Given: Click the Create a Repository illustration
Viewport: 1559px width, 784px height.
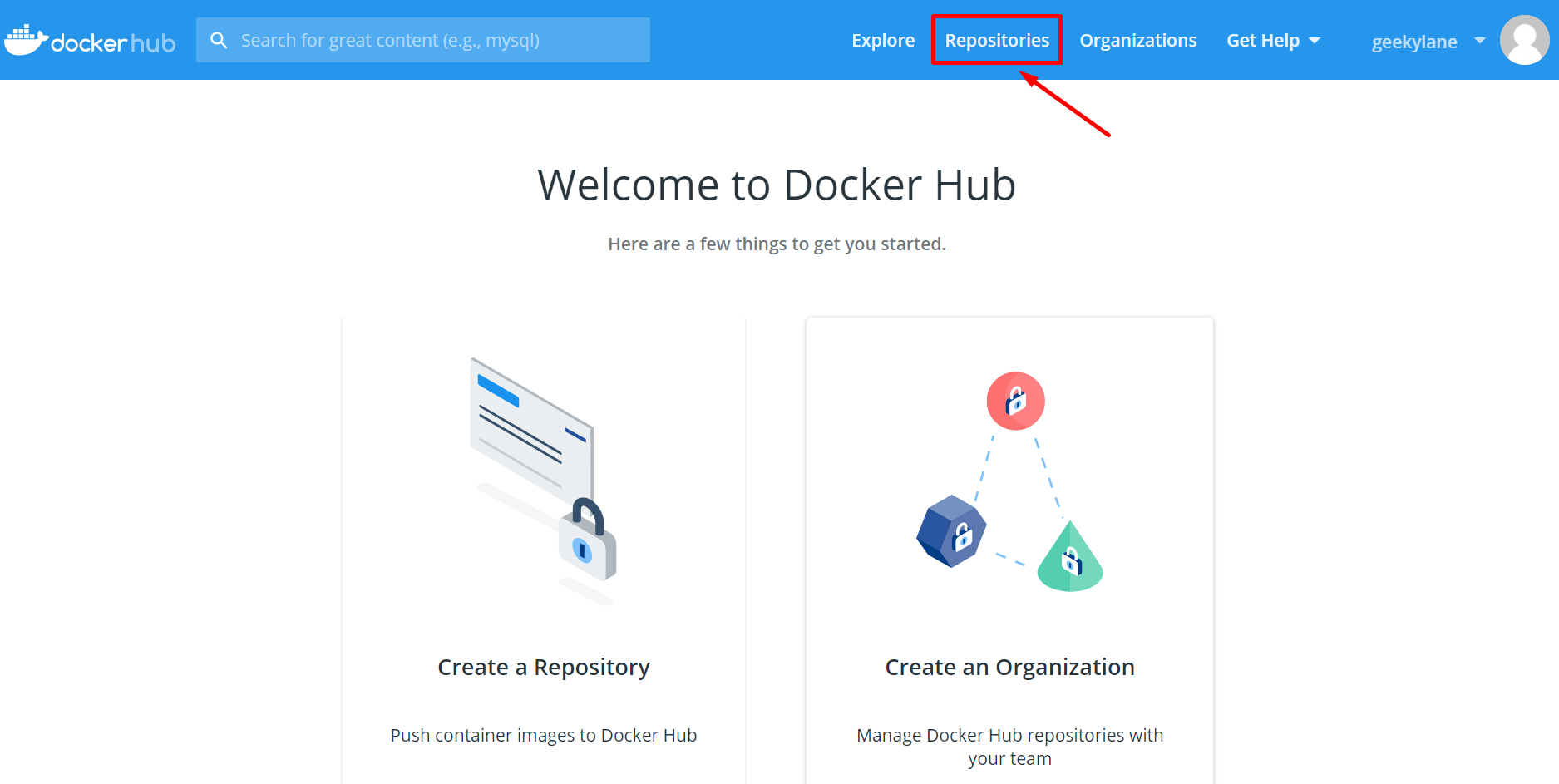Looking at the screenshot, I should tap(544, 481).
